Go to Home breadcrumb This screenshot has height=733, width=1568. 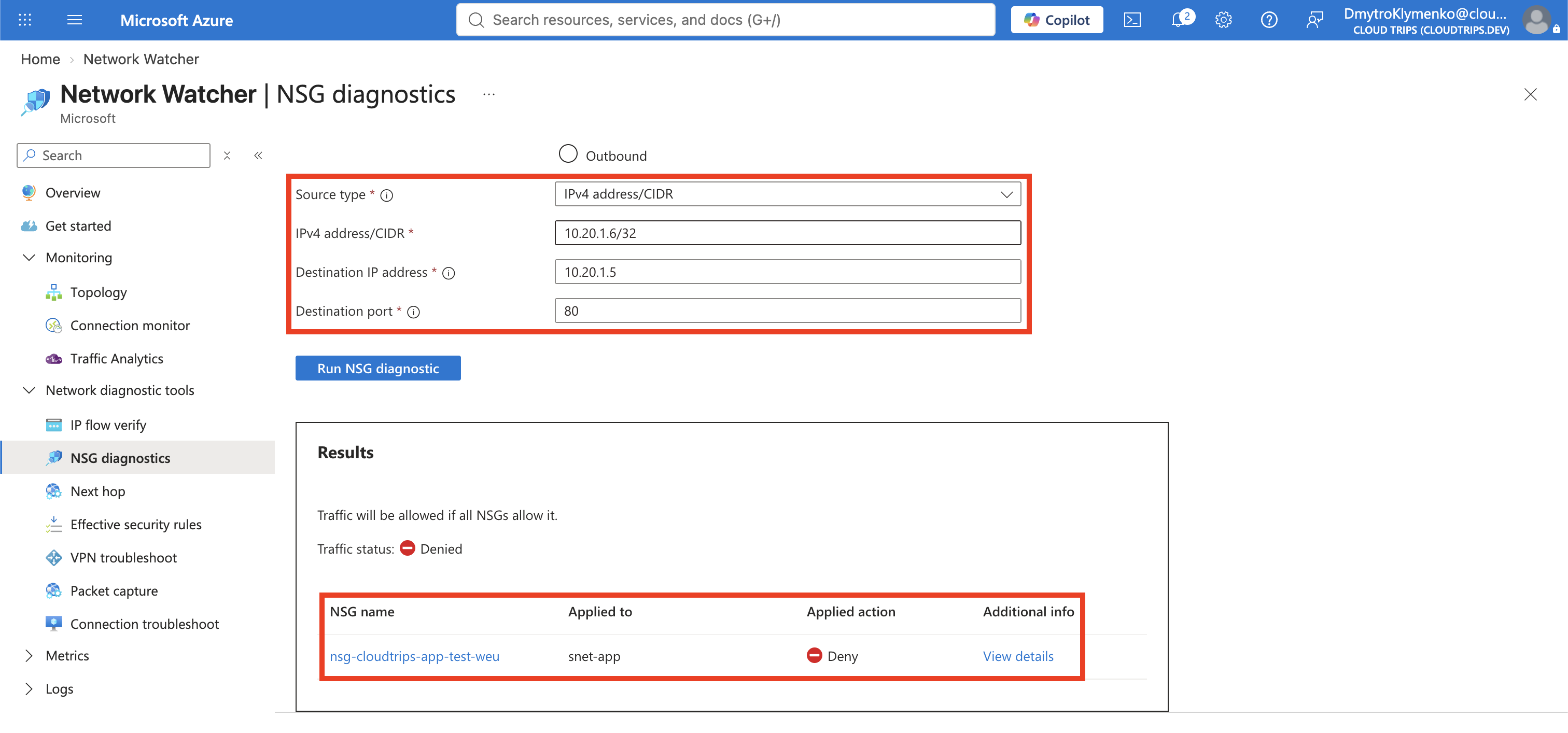click(x=40, y=59)
